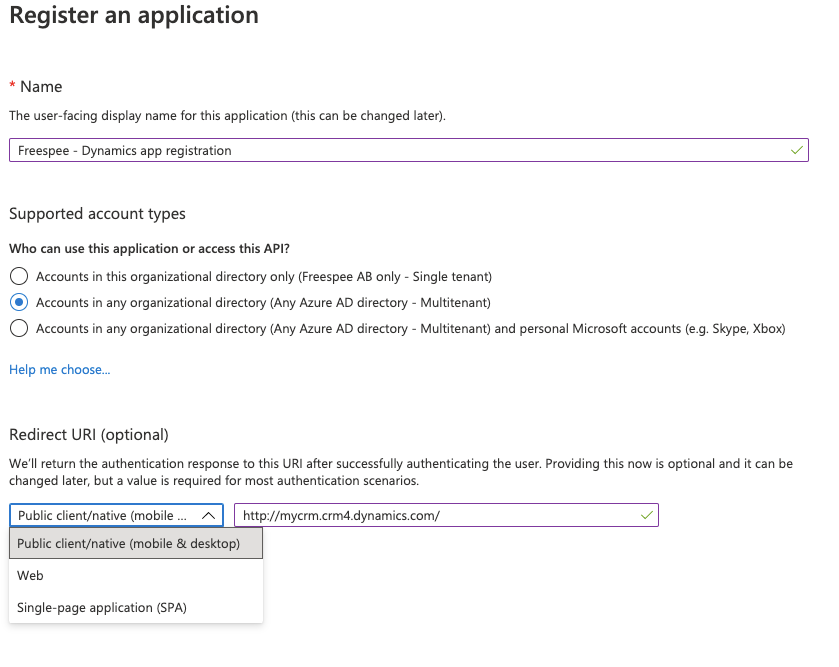Select the Single tenant account option
839x667 pixels.
pos(19,276)
